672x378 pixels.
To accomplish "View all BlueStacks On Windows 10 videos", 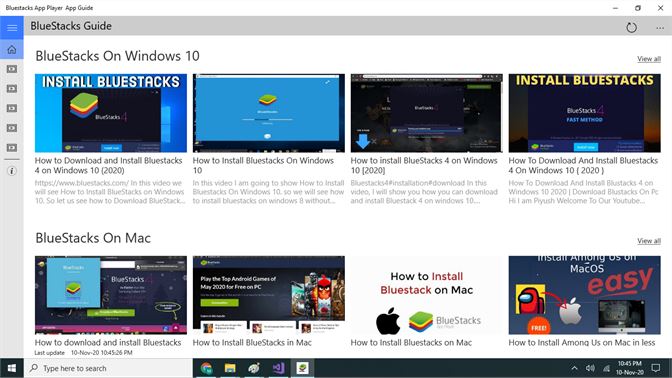I will click(x=648, y=59).
